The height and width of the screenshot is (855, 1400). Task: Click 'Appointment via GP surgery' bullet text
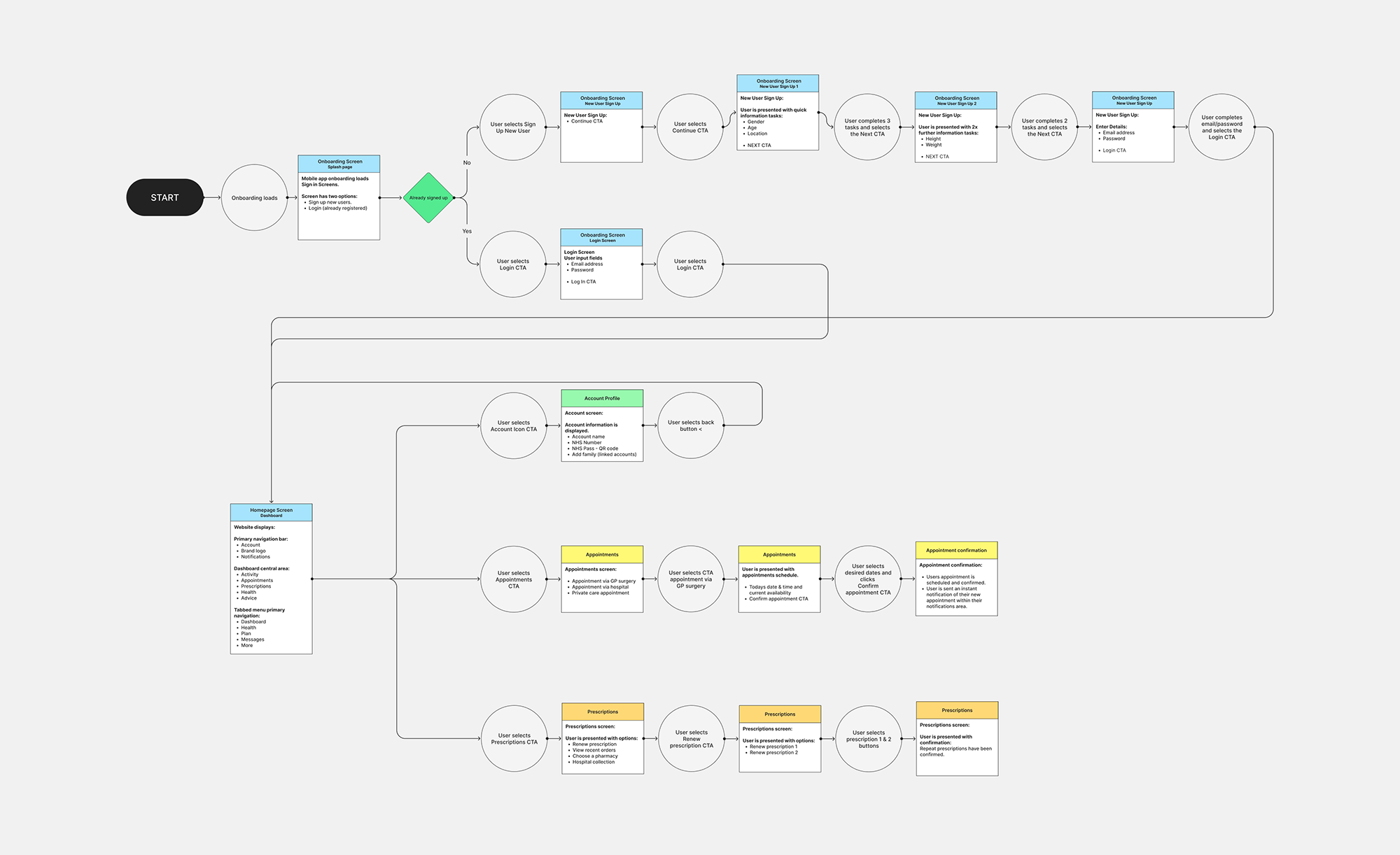pyautogui.click(x=603, y=581)
